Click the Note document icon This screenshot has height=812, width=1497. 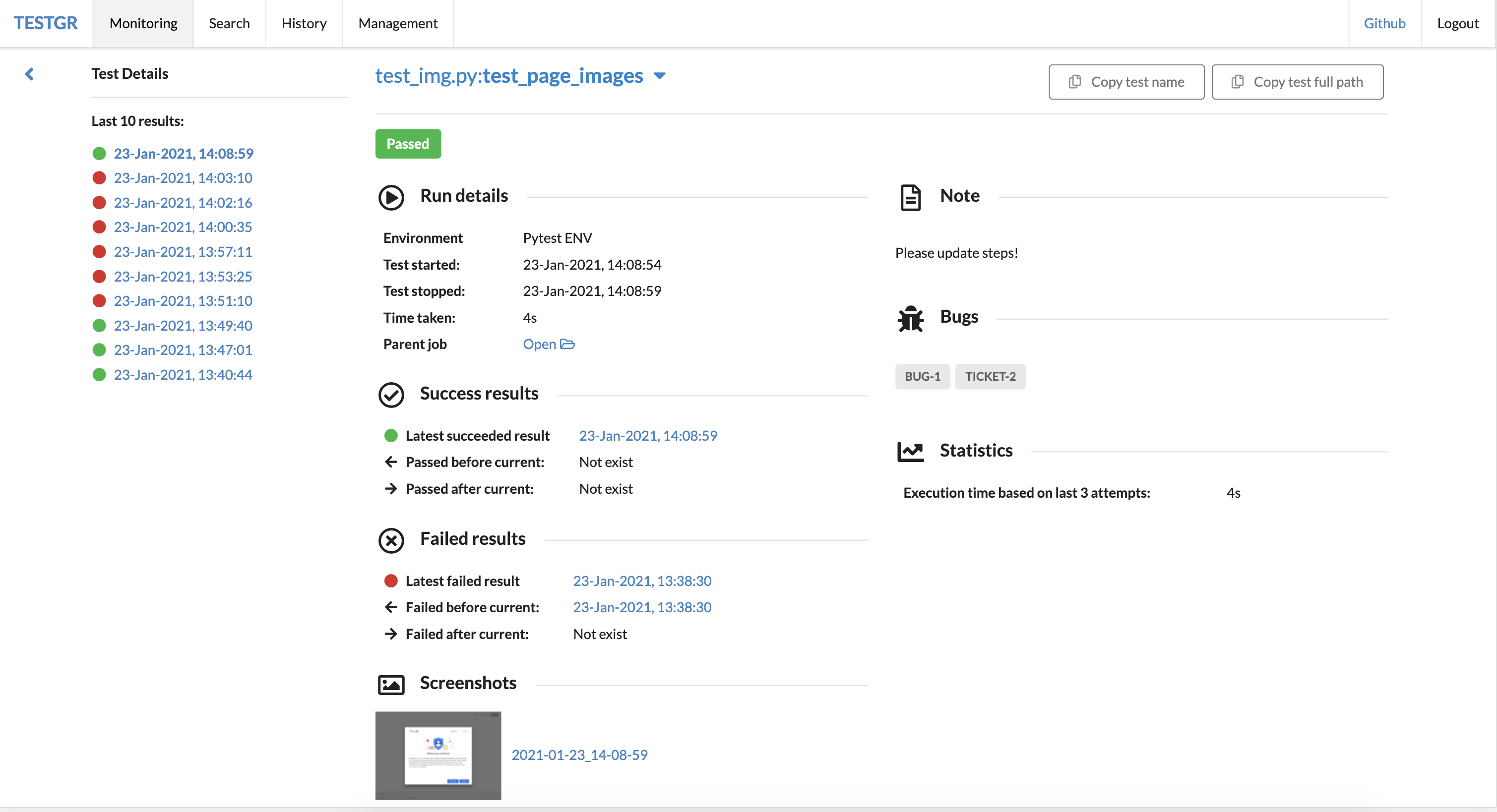point(910,197)
